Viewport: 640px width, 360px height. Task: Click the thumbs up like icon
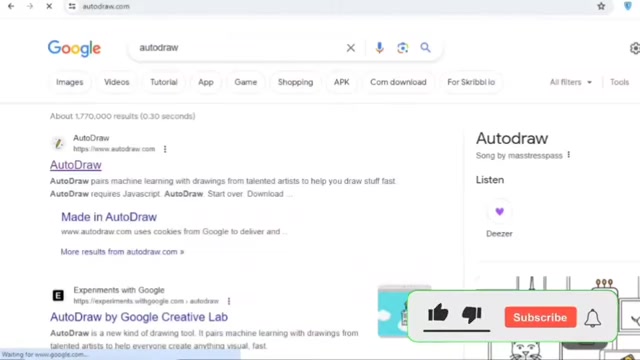pyautogui.click(x=438, y=313)
